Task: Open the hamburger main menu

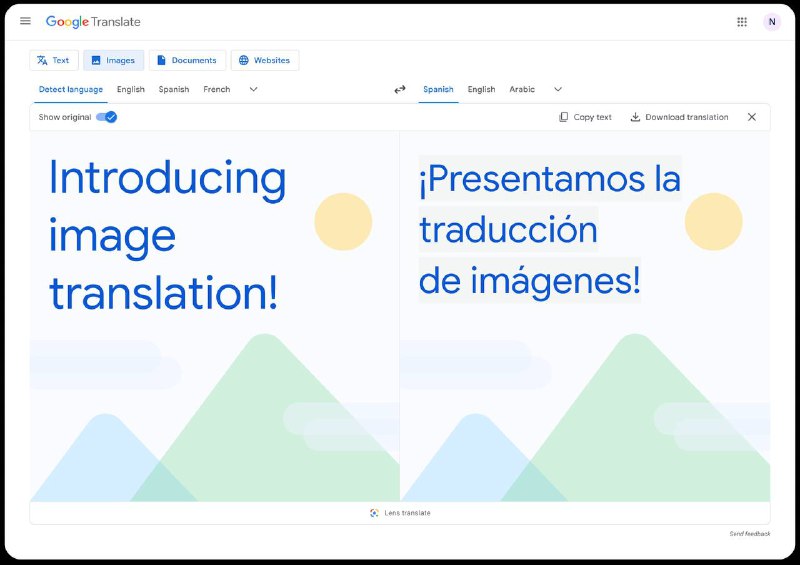Action: [x=25, y=21]
